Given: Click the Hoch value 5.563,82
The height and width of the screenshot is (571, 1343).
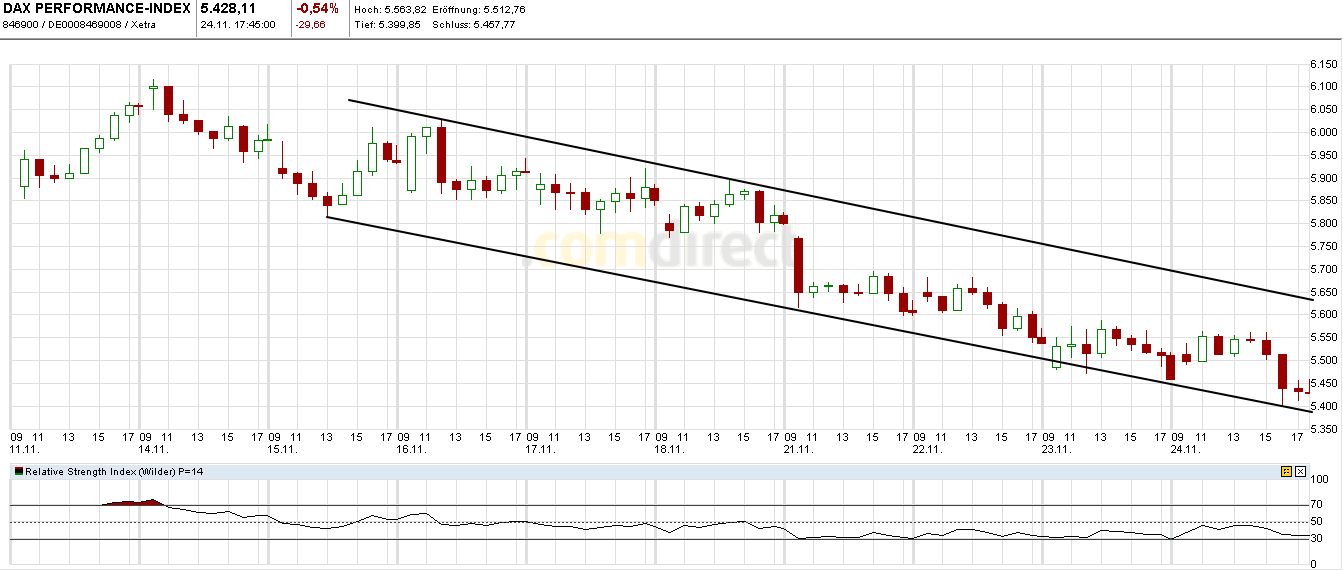Looking at the screenshot, I should point(405,9).
